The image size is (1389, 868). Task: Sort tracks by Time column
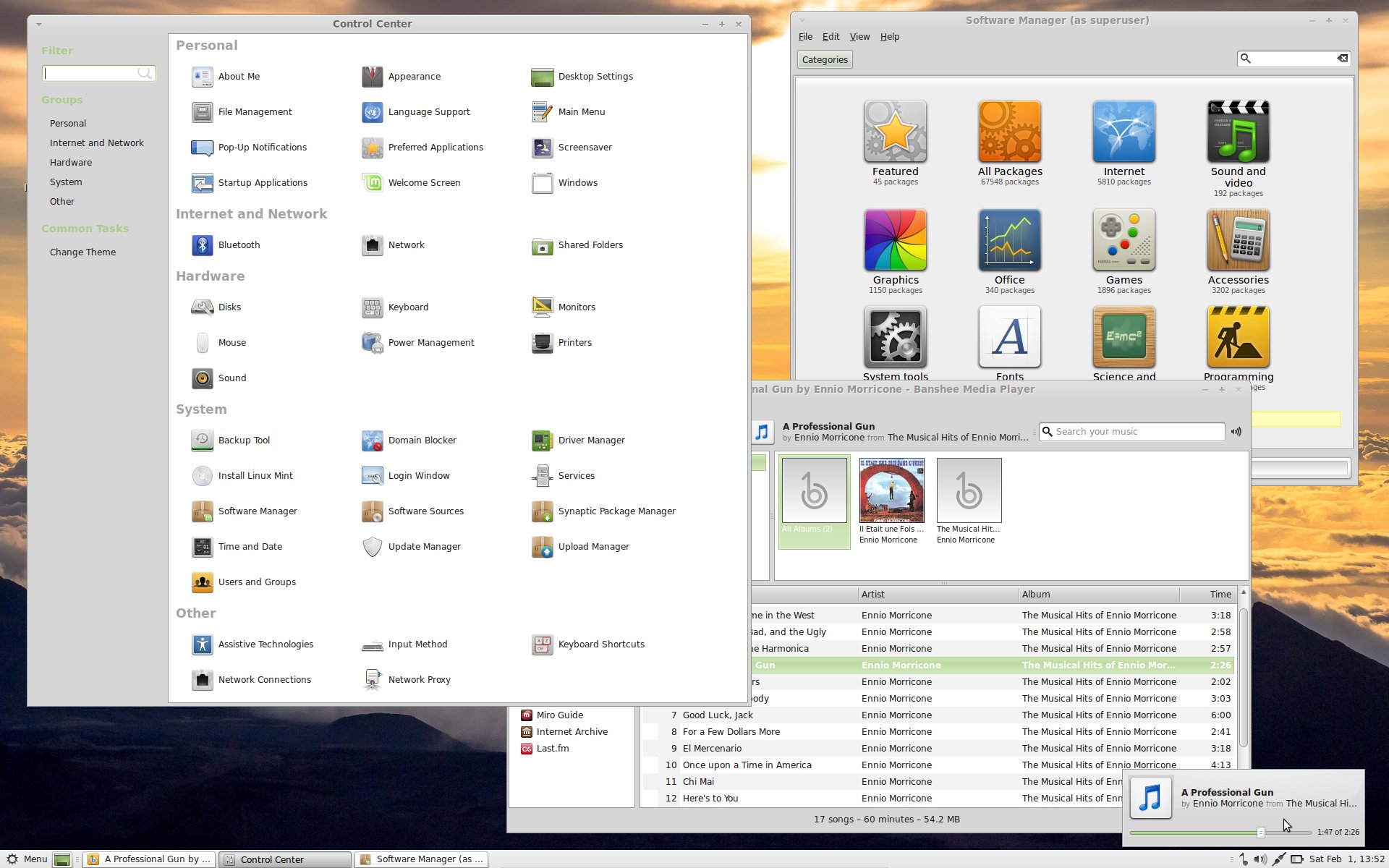tap(1207, 595)
